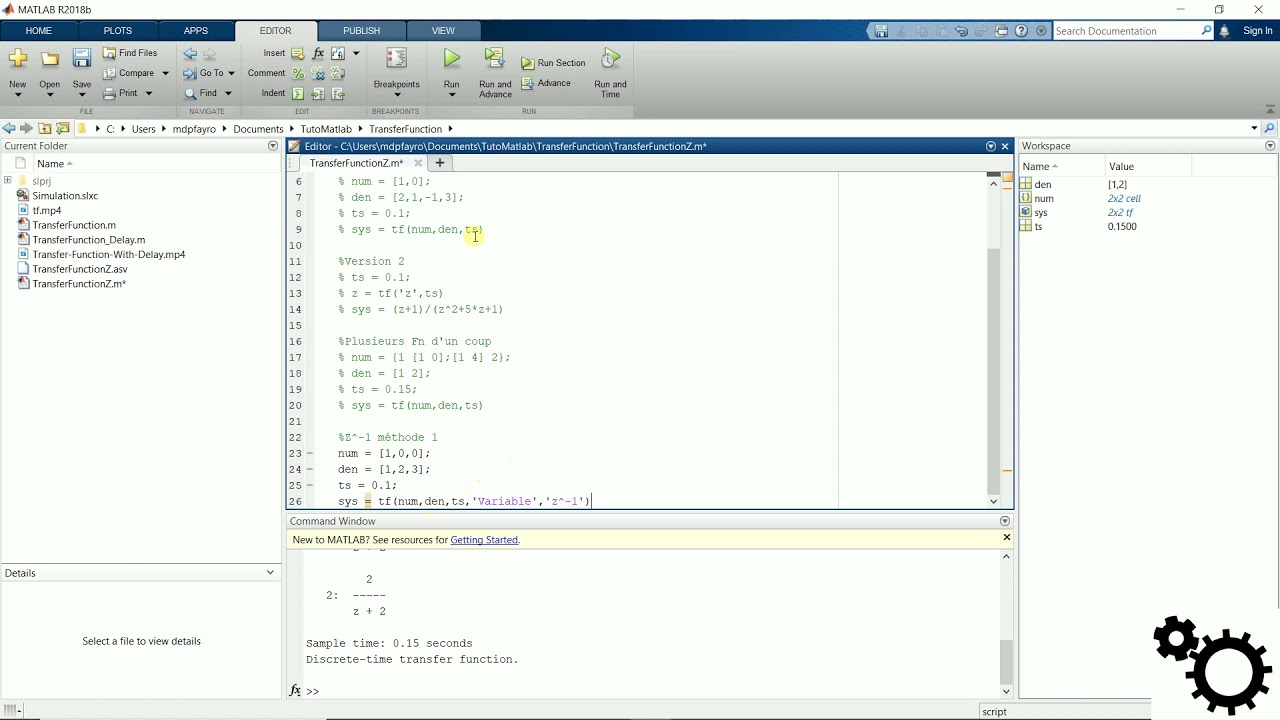Click the Search Documentation field
This screenshot has height=720, width=1280.
1128,31
